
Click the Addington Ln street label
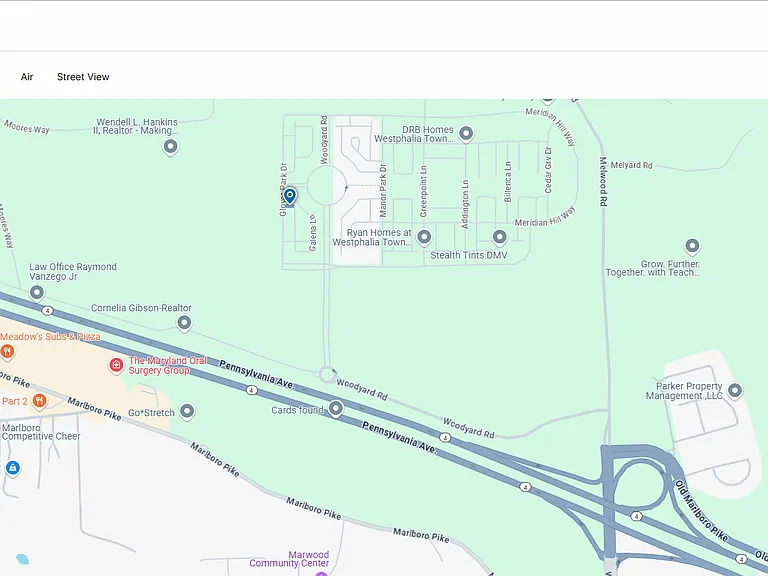coord(465,204)
